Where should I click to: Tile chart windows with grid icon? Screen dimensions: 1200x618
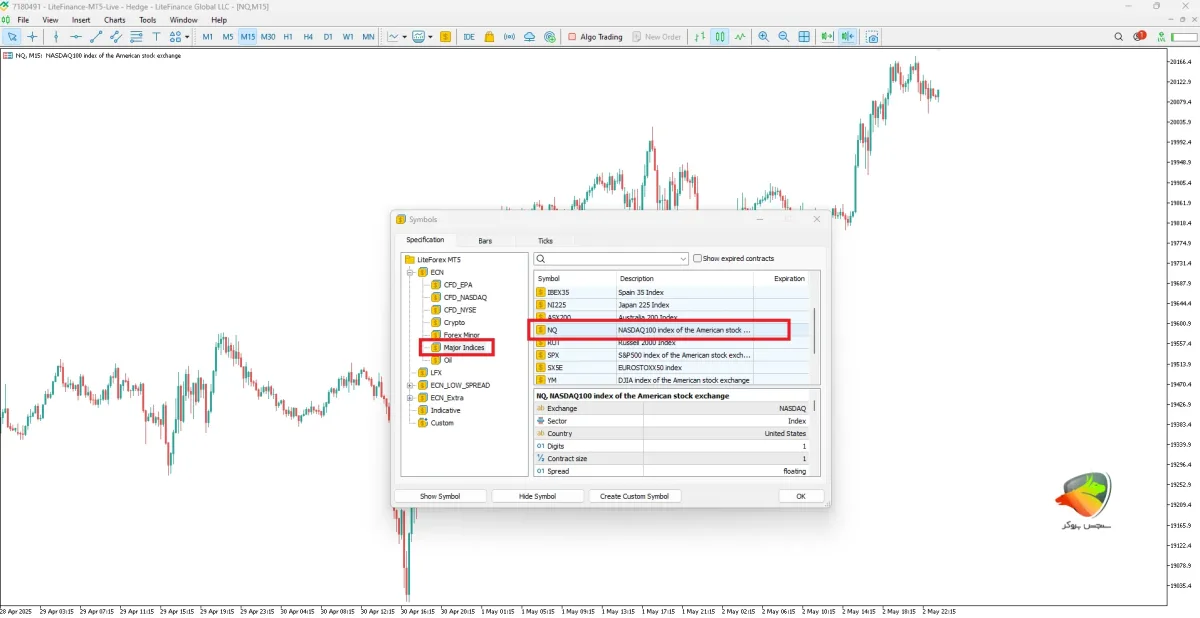(804, 37)
